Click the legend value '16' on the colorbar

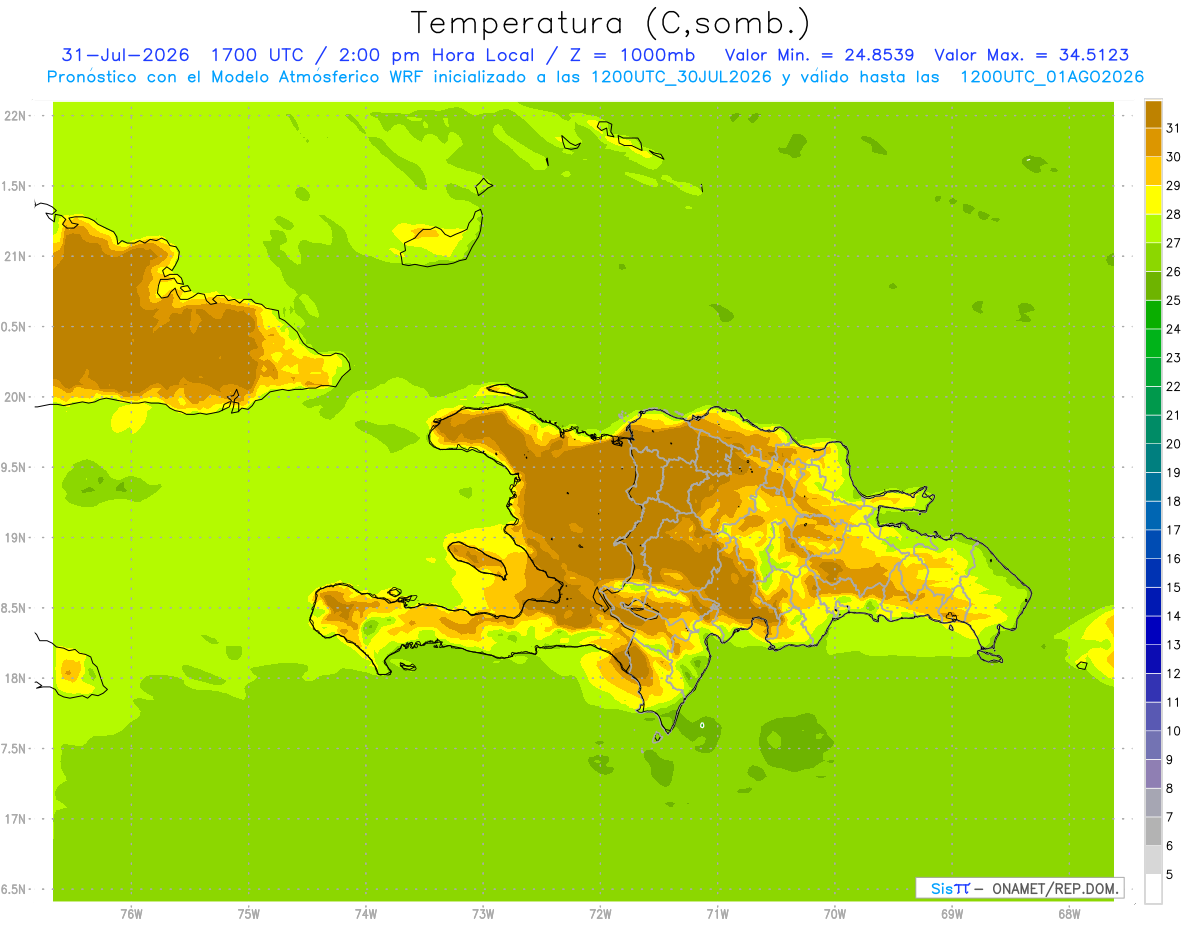[1173, 559]
